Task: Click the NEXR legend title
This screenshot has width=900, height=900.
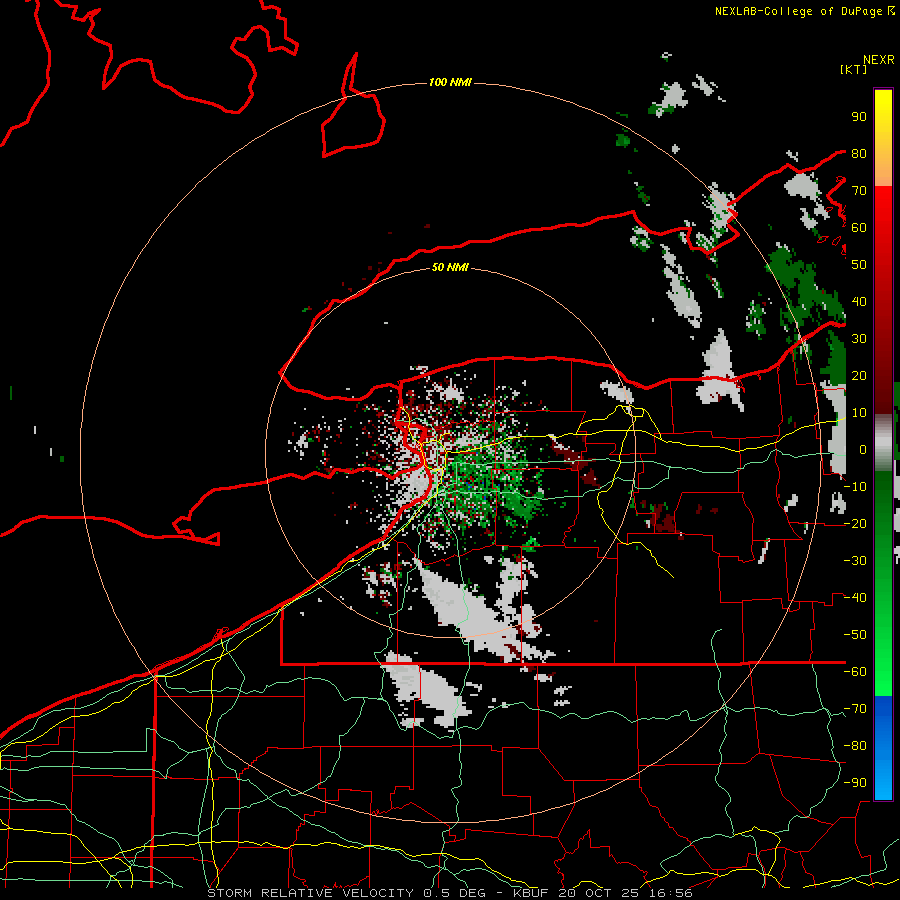Action: point(878,59)
